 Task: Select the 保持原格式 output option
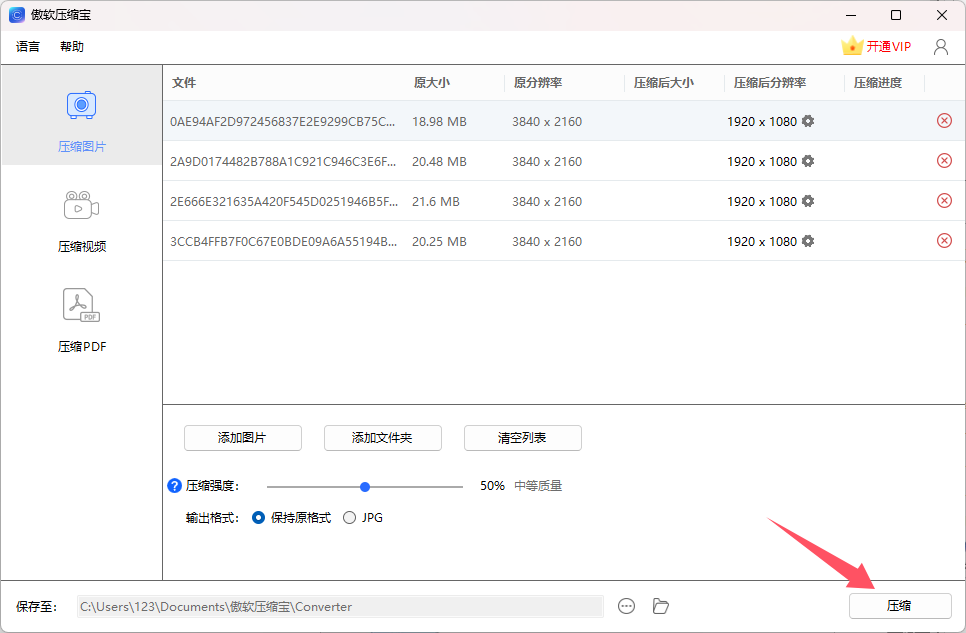pyautogui.click(x=258, y=517)
